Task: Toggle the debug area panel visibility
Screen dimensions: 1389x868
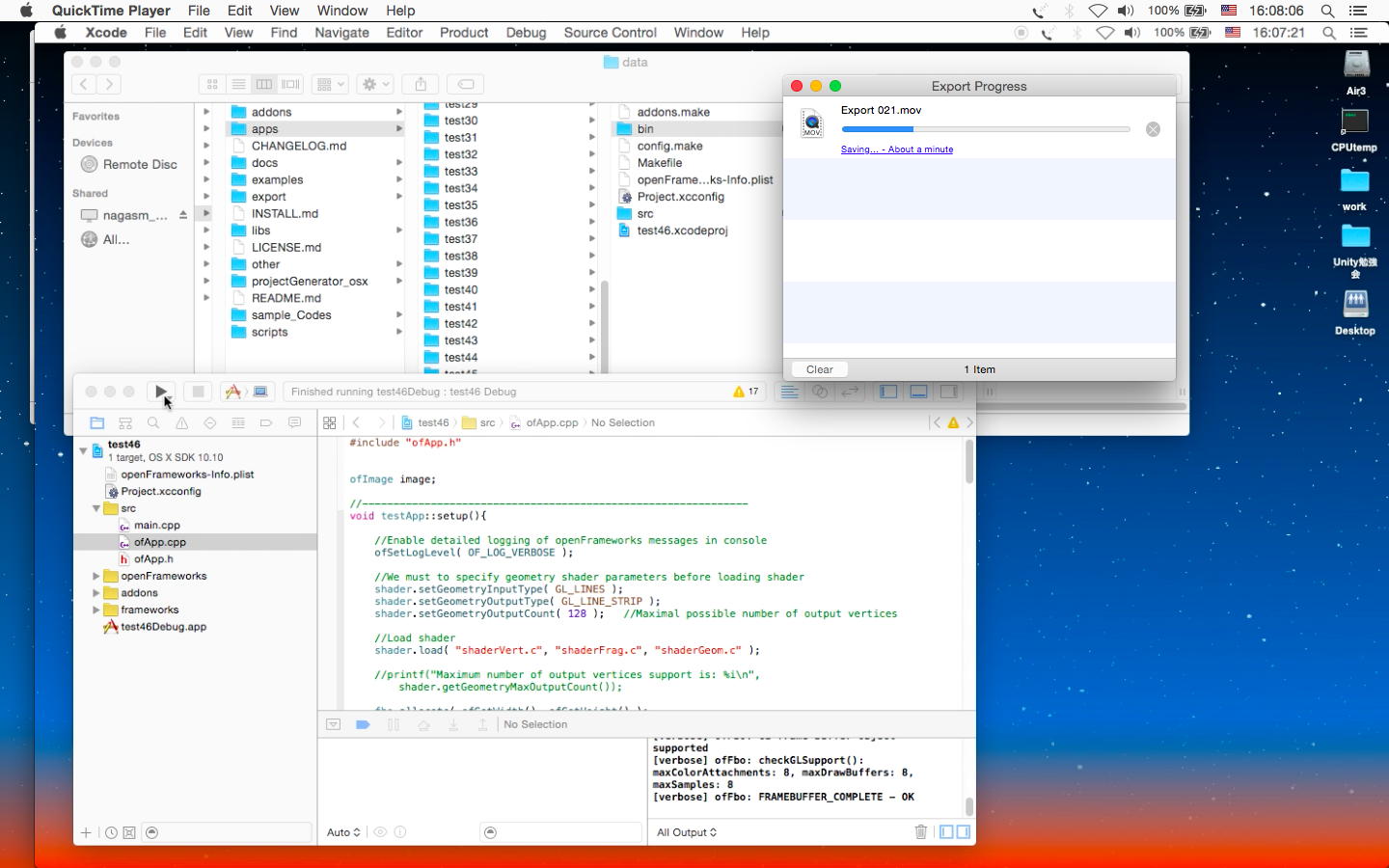Action: tap(918, 392)
